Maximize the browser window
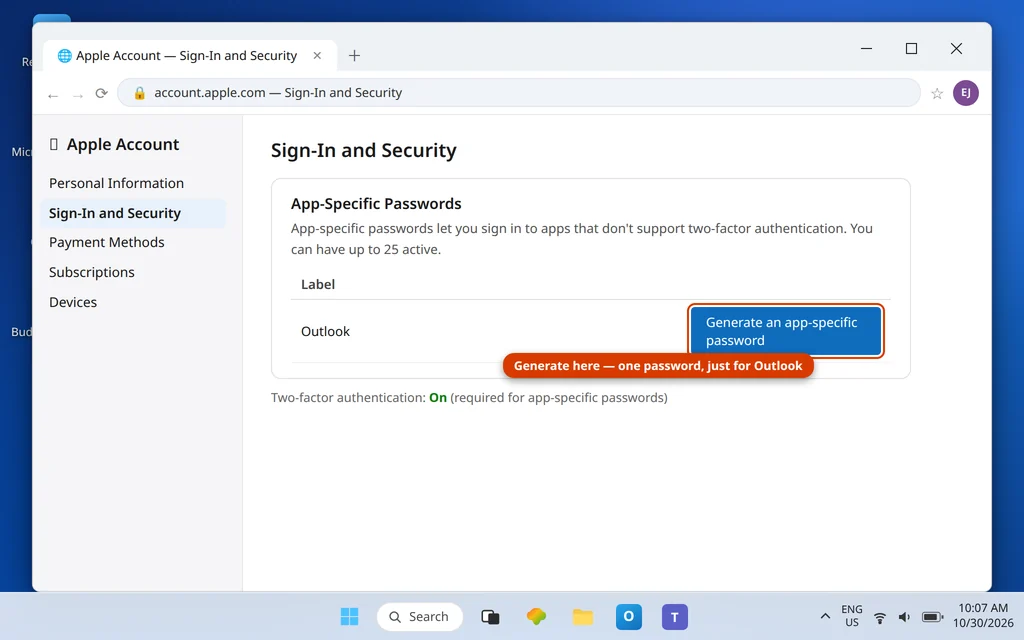 911,48
